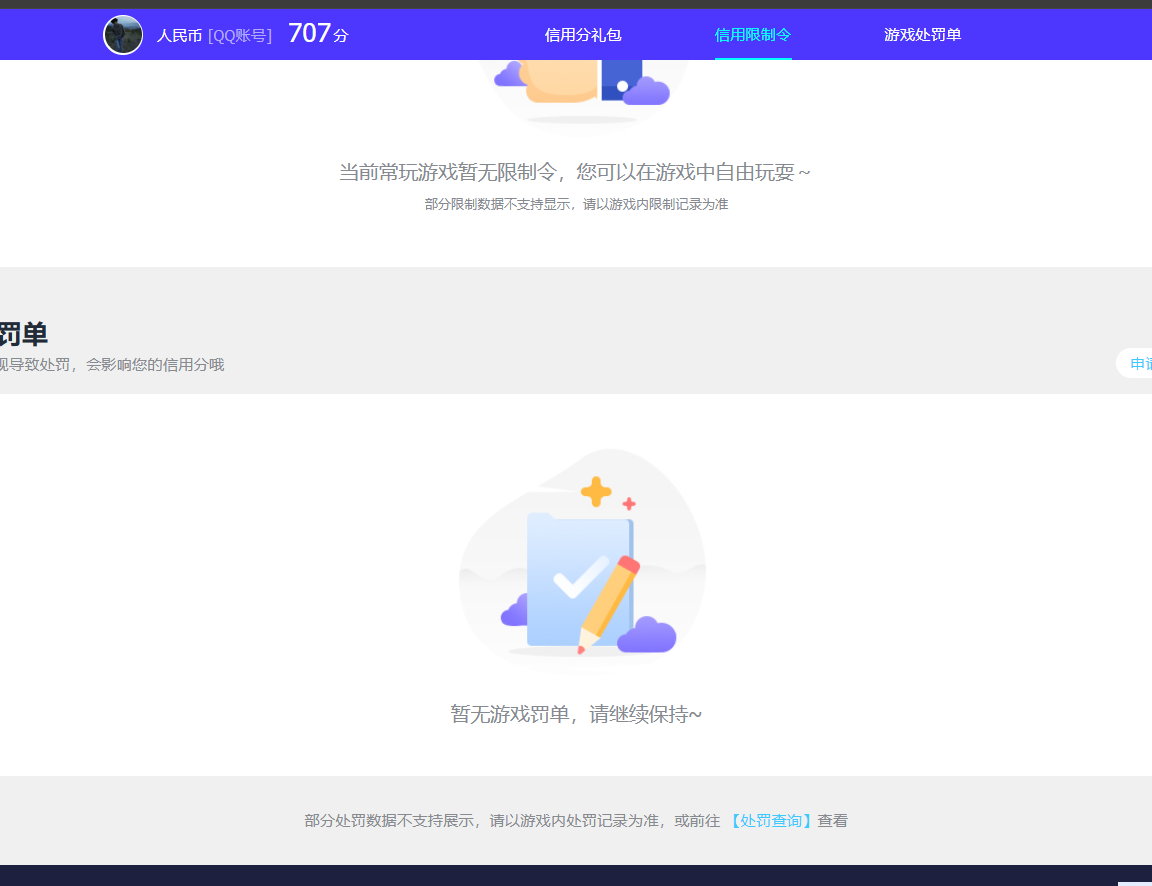Screen dimensions: 1152x886
Task: Click the QQ account avatar photo
Action: coord(122,34)
